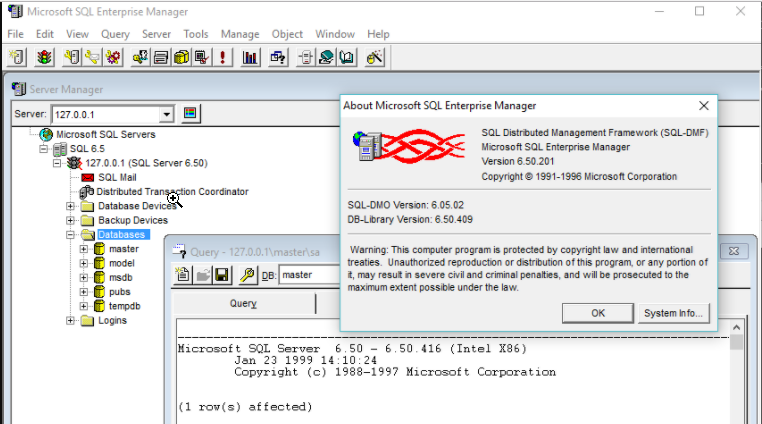Select the tempdb database in tree
762x424 pixels.
(x=124, y=306)
